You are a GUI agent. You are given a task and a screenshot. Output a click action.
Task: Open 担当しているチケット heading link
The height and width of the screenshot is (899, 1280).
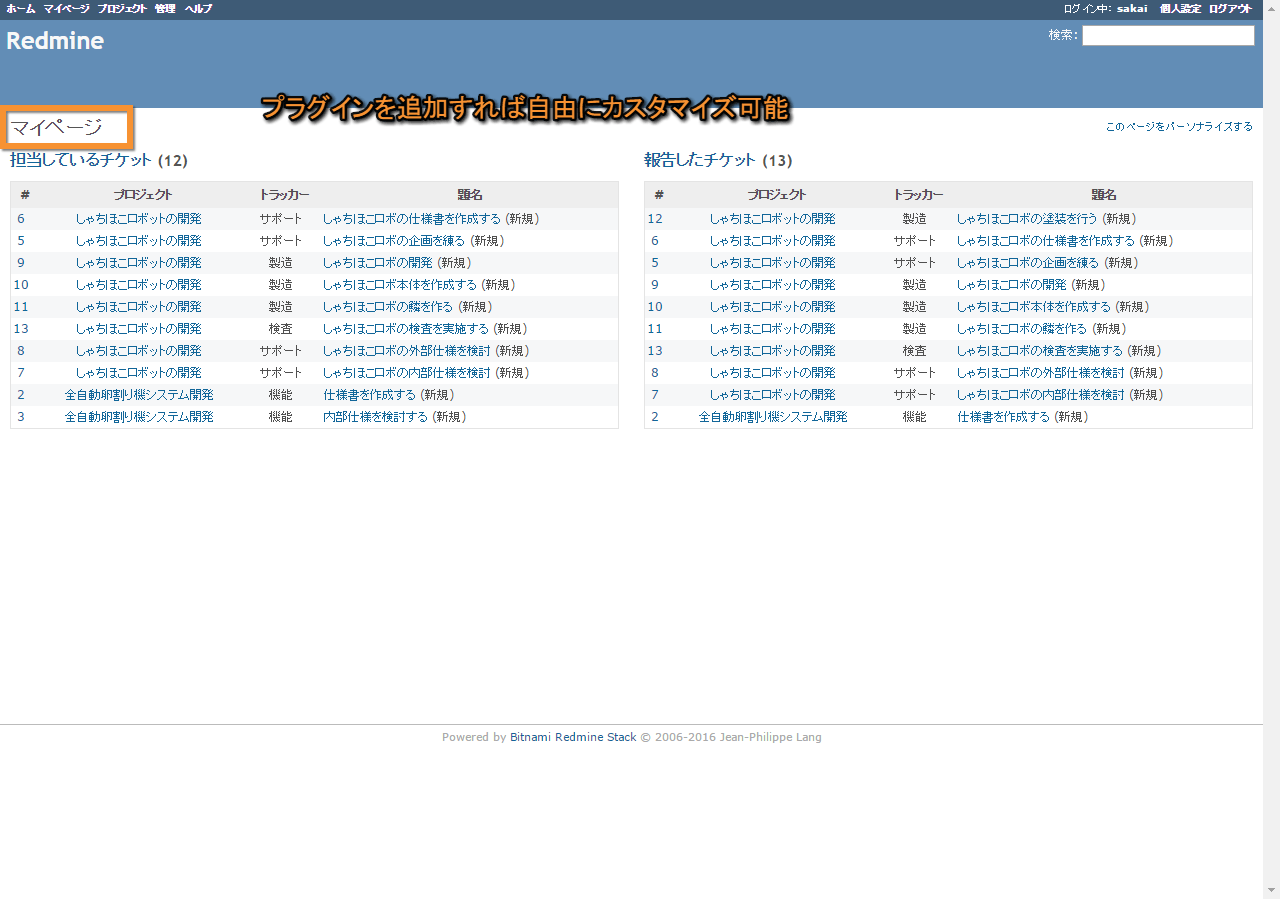pyautogui.click(x=81, y=160)
